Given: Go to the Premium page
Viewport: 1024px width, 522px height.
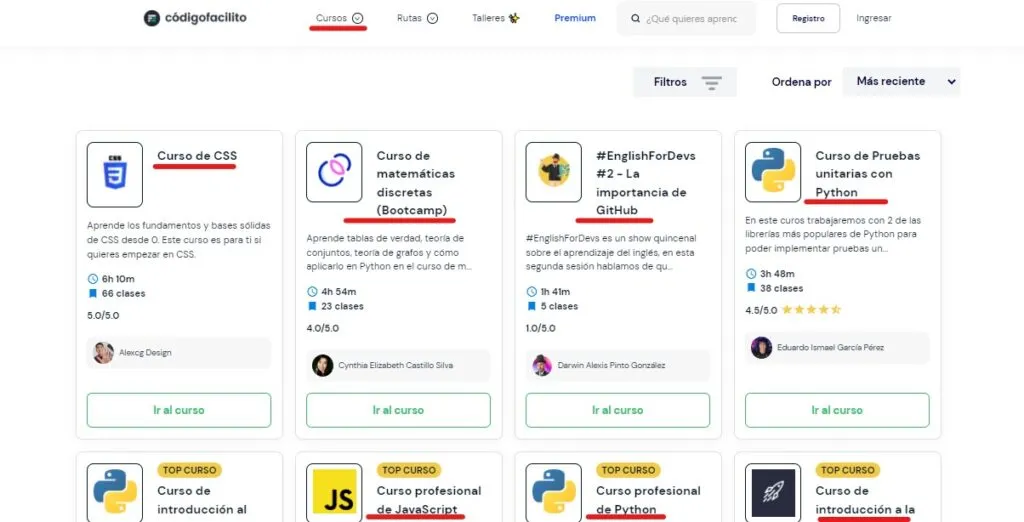Looking at the screenshot, I should click(575, 18).
